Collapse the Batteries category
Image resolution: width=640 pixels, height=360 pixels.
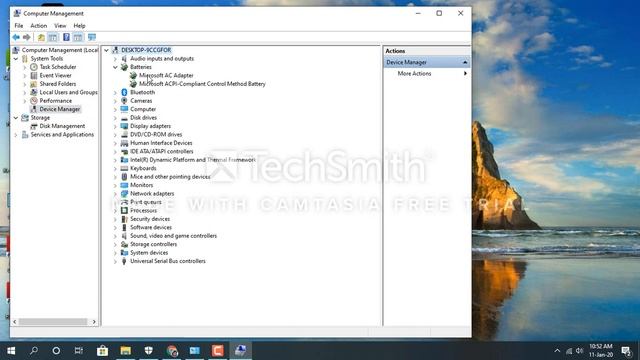(115, 67)
